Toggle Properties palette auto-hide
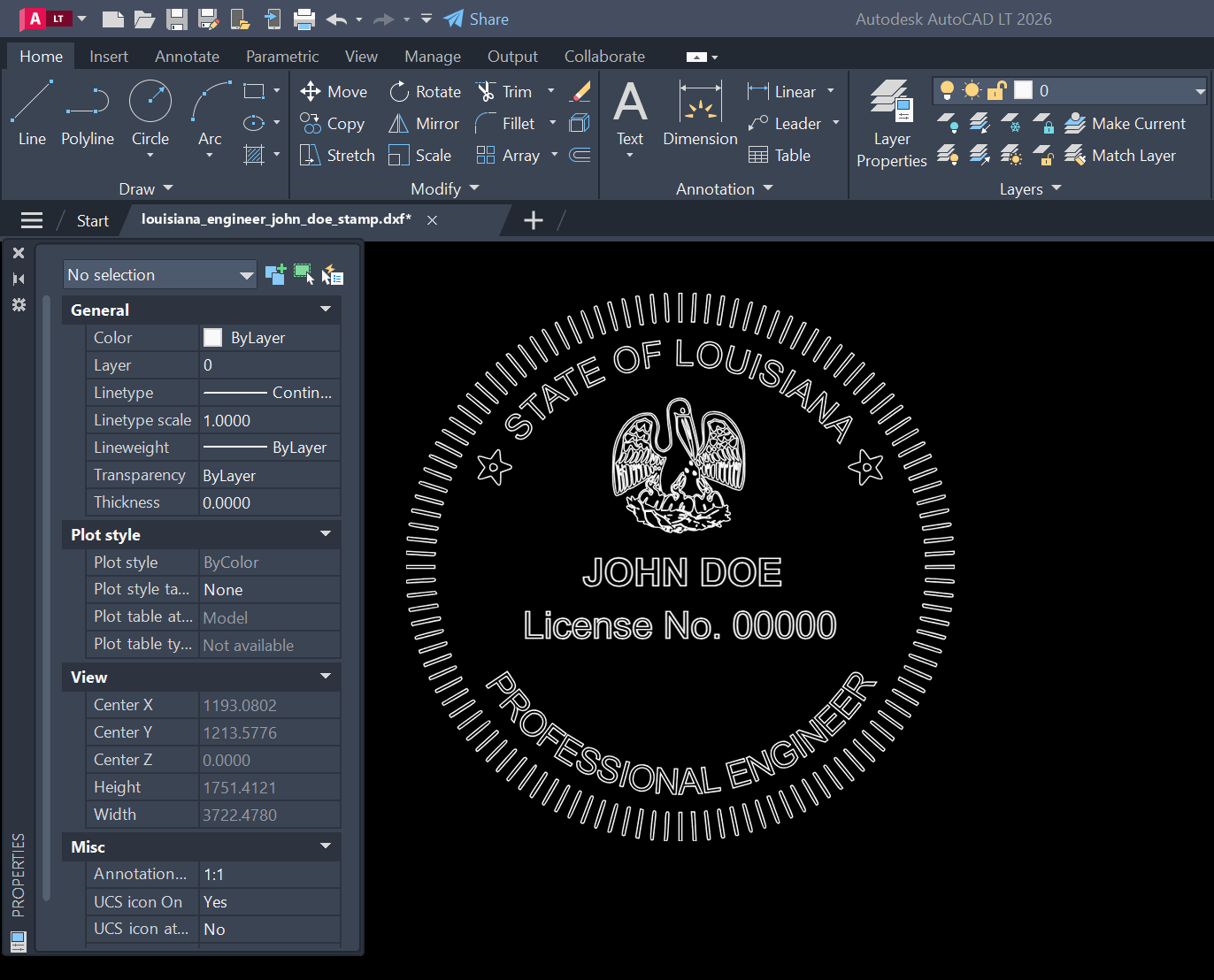Screen dimensions: 1214x980 (18, 279)
